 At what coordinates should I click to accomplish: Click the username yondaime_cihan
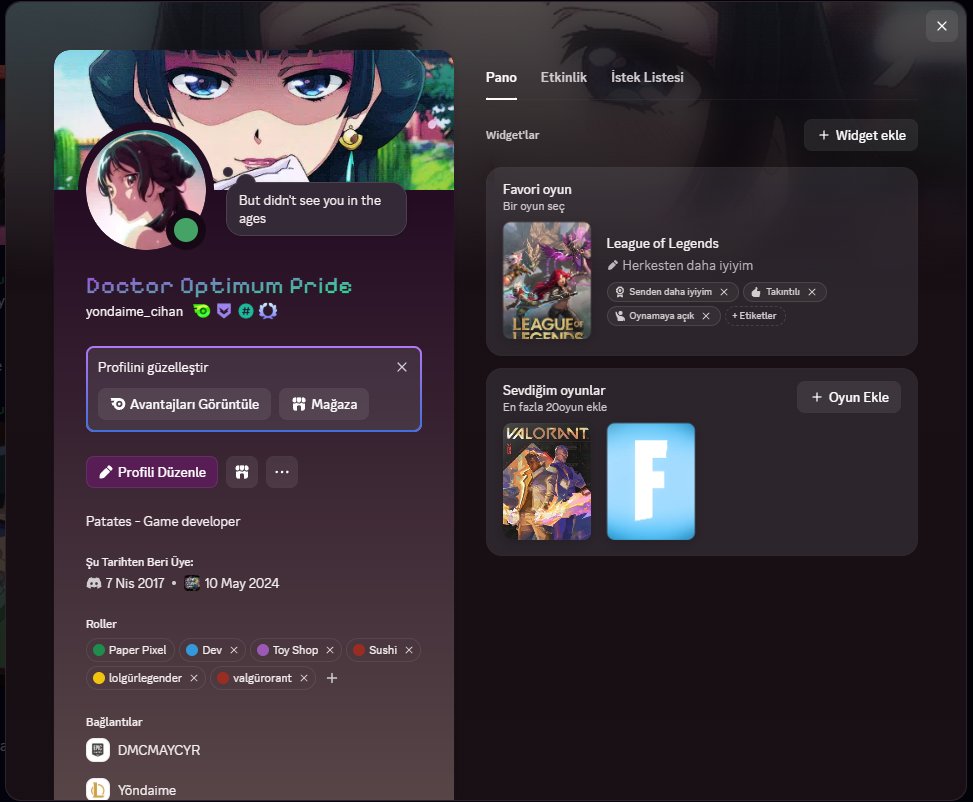135,312
